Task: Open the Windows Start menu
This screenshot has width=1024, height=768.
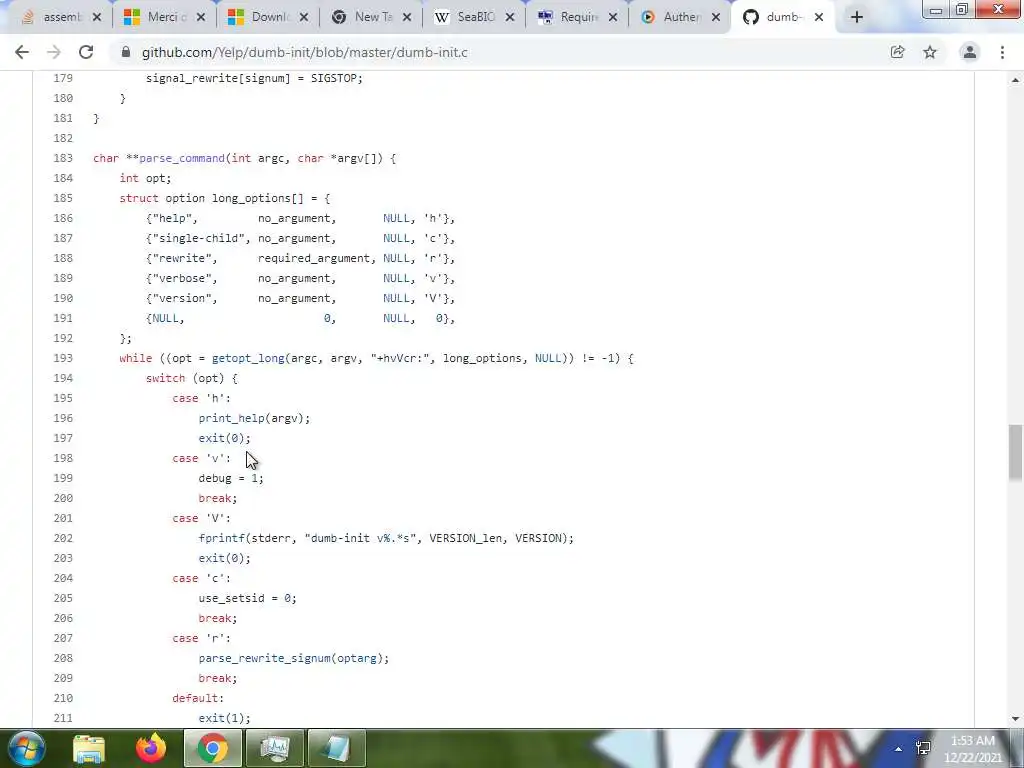Action: pyautogui.click(x=27, y=748)
